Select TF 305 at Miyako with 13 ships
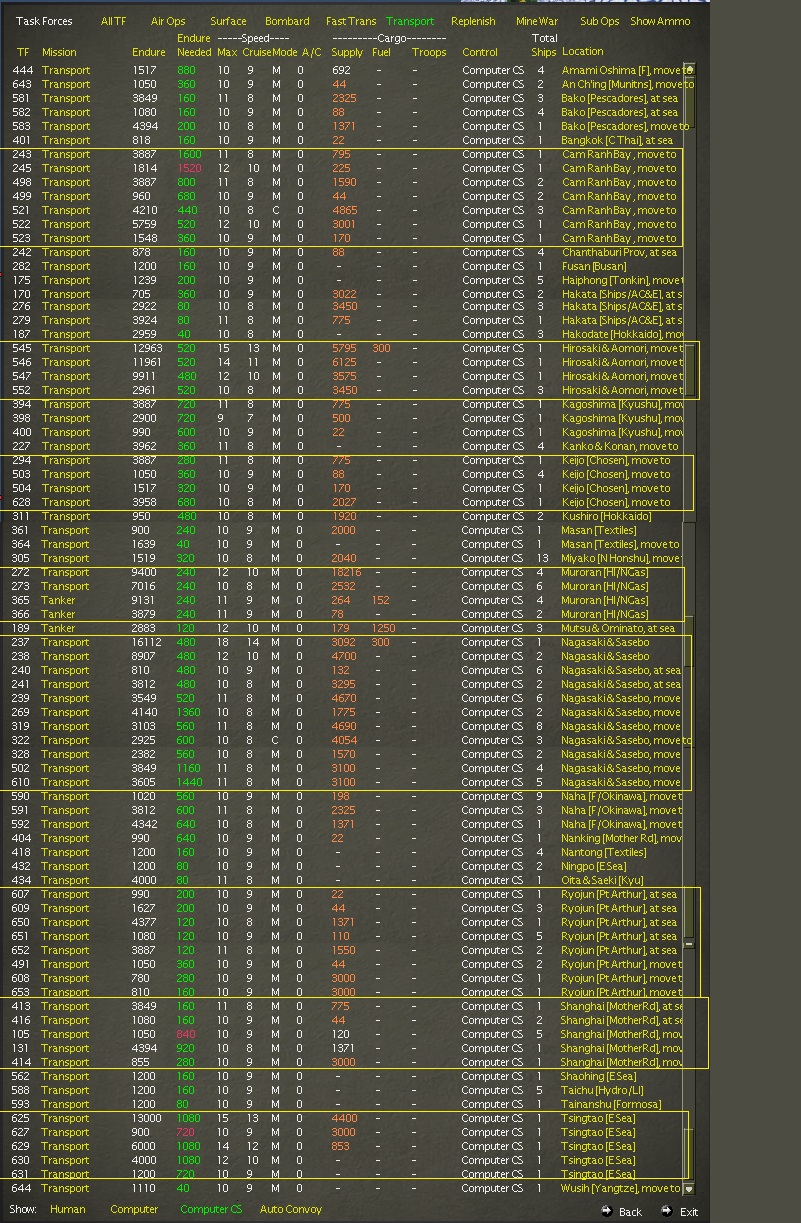Viewport: 801px width, 1223px height. tap(347, 558)
